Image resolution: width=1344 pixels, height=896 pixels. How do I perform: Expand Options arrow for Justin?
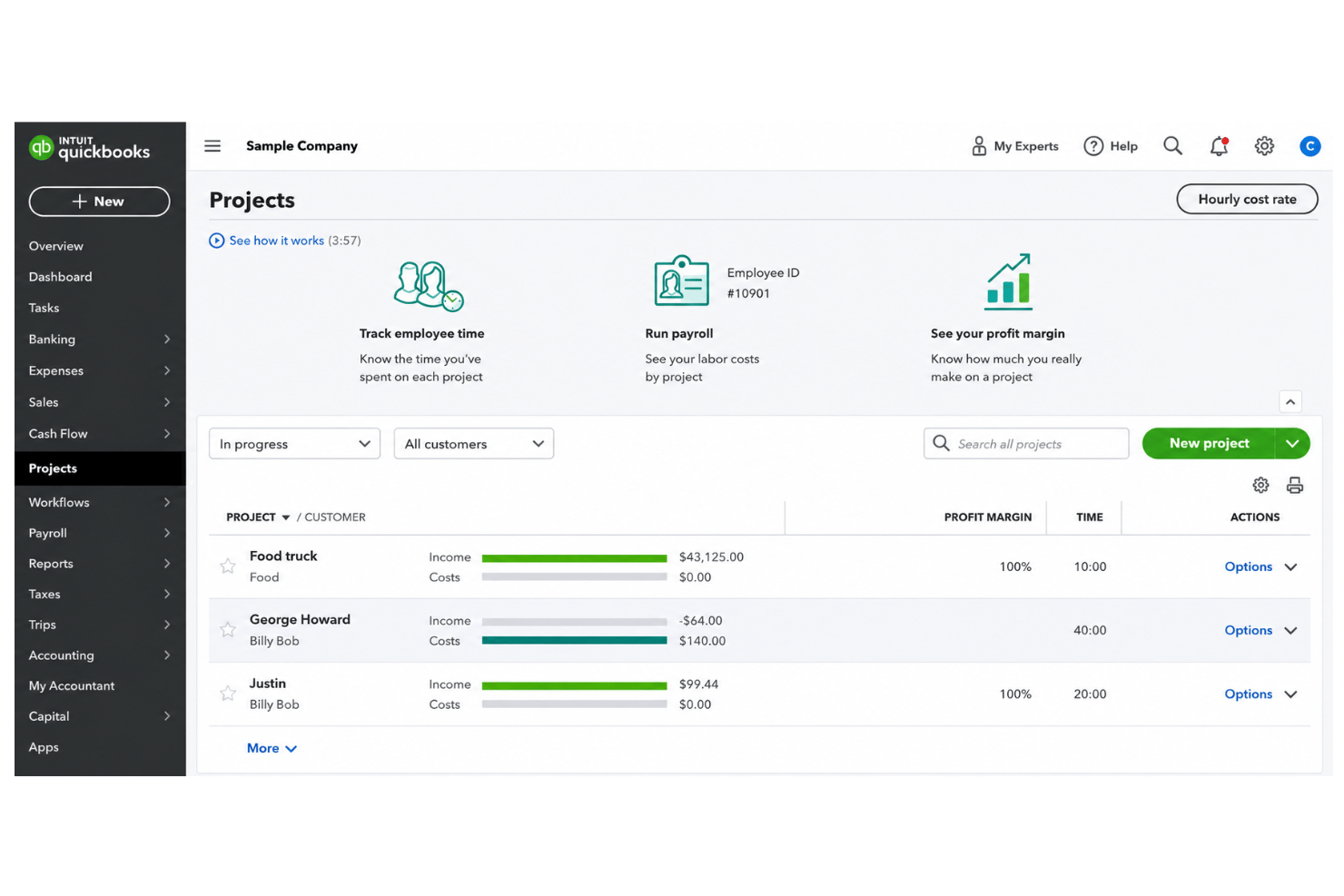[x=1291, y=694]
